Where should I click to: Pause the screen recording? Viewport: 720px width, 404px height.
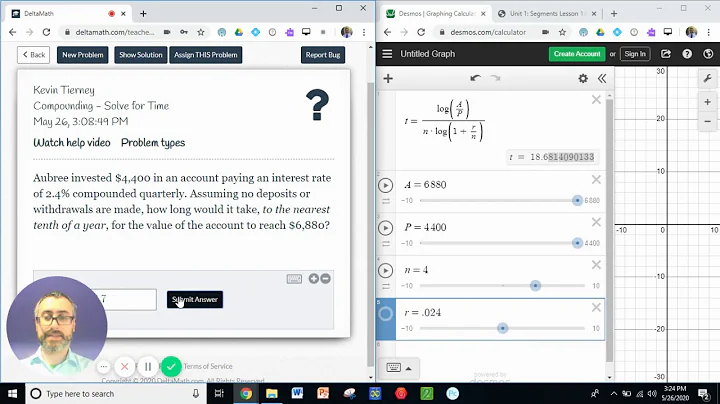click(x=148, y=366)
